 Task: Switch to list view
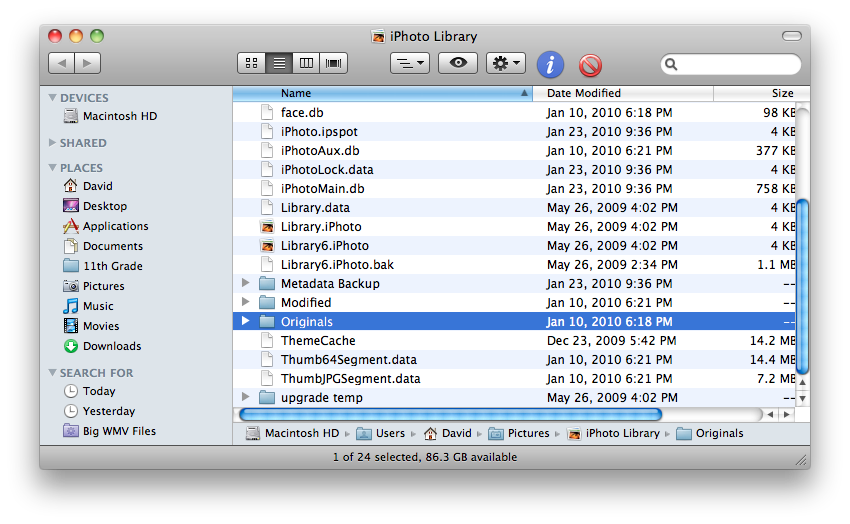[279, 63]
